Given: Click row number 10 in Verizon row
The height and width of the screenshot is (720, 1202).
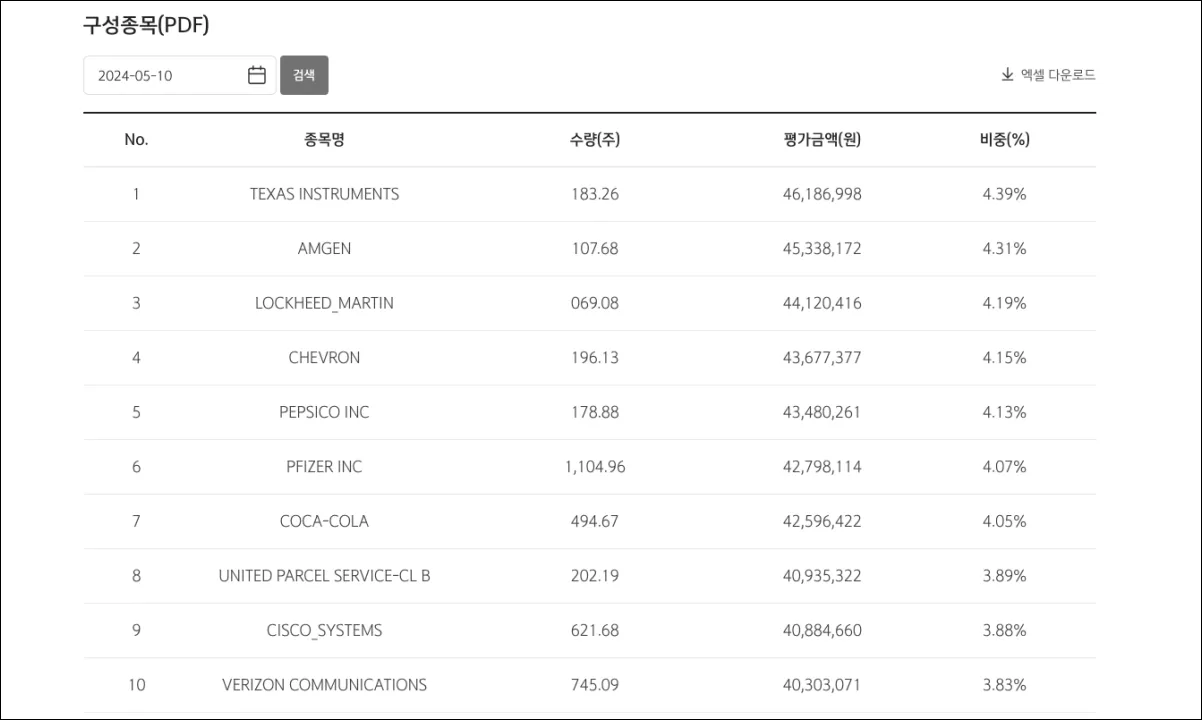Looking at the screenshot, I should (136, 685).
